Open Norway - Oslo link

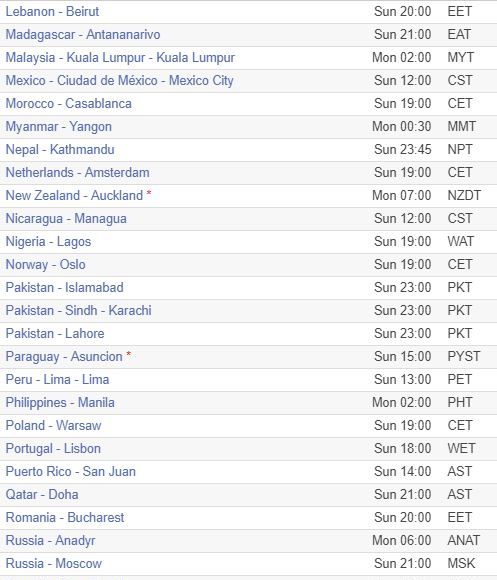click(45, 264)
